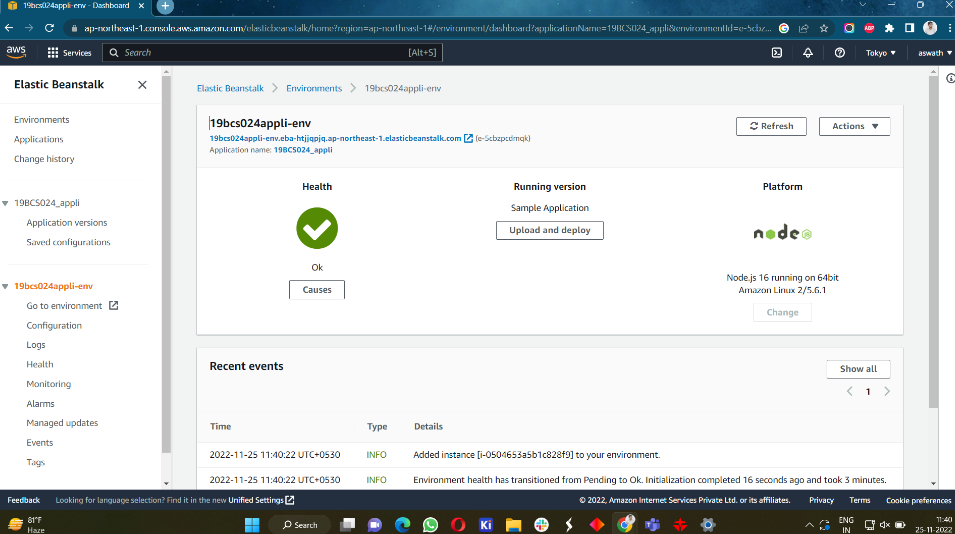This screenshot has height=534, width=955.
Task: Click the main page vertical scrollbar
Action: [934, 244]
